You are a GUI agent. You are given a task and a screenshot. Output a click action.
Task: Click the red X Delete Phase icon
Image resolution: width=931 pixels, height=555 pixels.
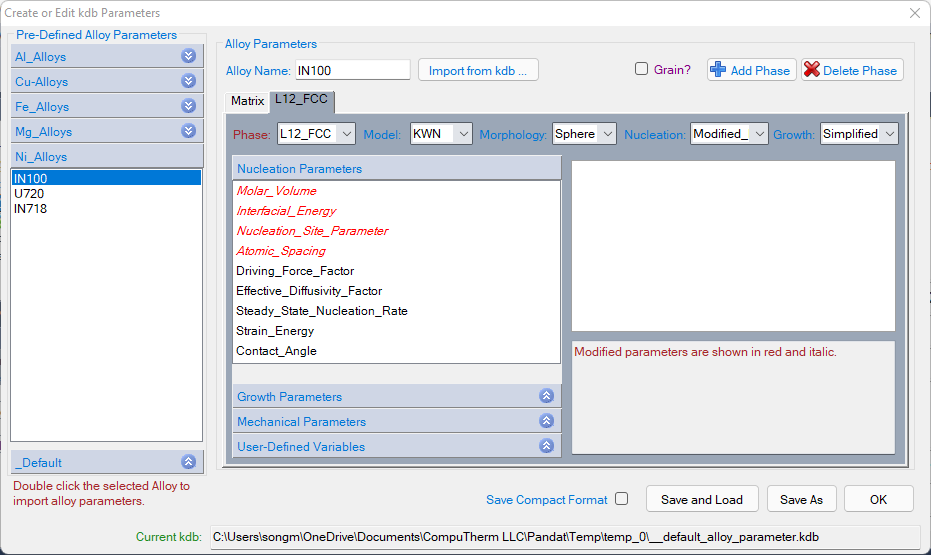click(812, 70)
